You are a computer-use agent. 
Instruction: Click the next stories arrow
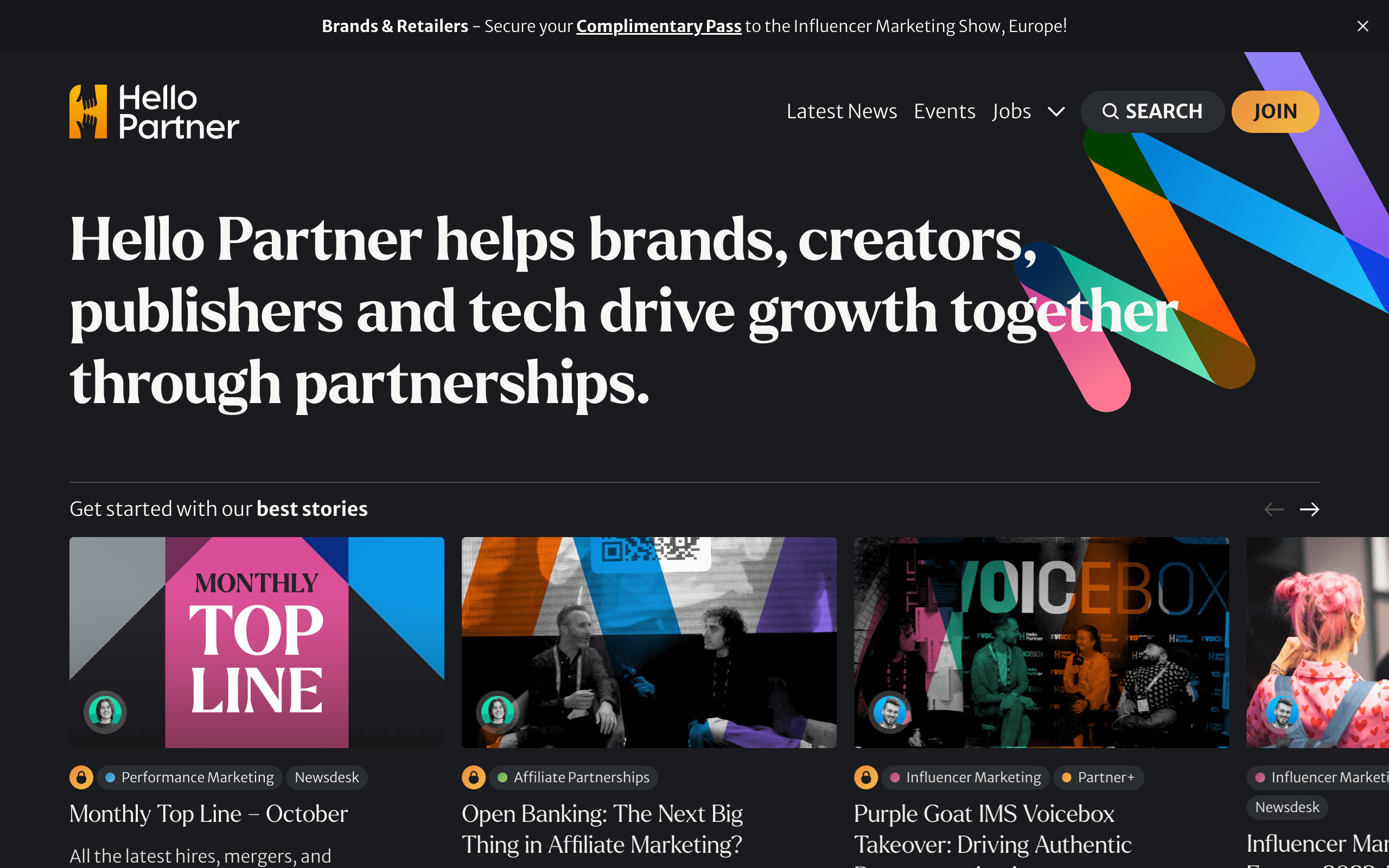1309,509
